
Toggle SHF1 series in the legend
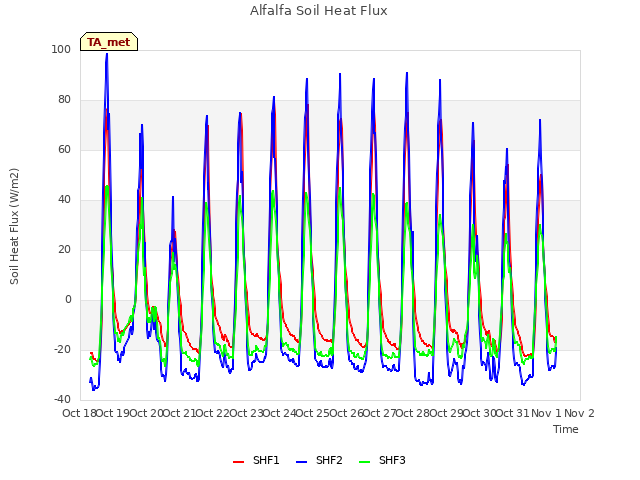coord(256,460)
